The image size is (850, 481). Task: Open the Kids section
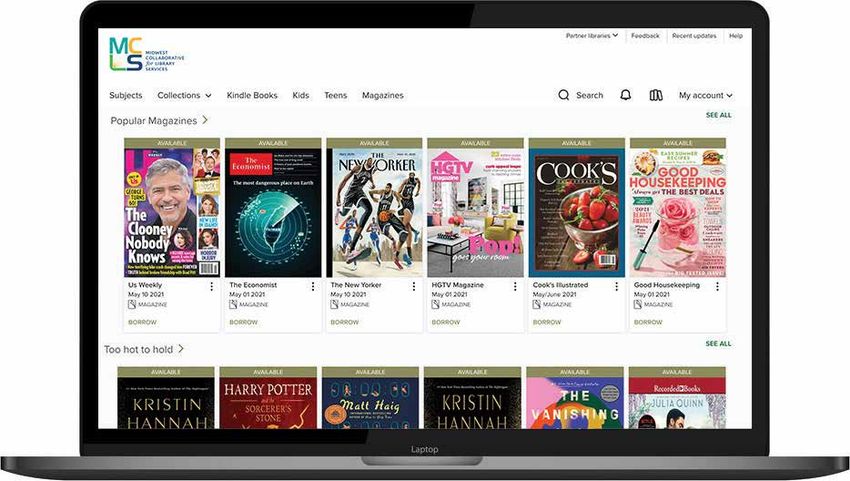coord(301,95)
